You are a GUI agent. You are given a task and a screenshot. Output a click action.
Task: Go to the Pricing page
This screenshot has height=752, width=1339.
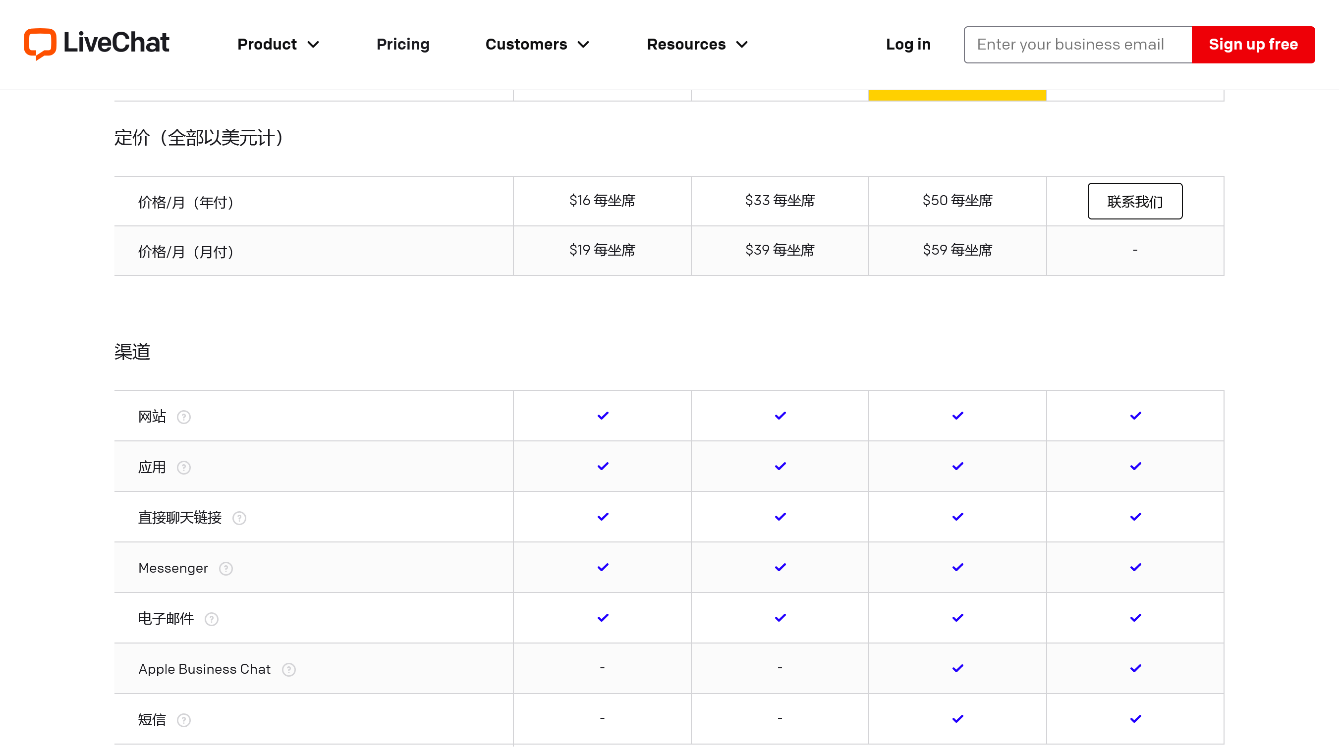(403, 44)
